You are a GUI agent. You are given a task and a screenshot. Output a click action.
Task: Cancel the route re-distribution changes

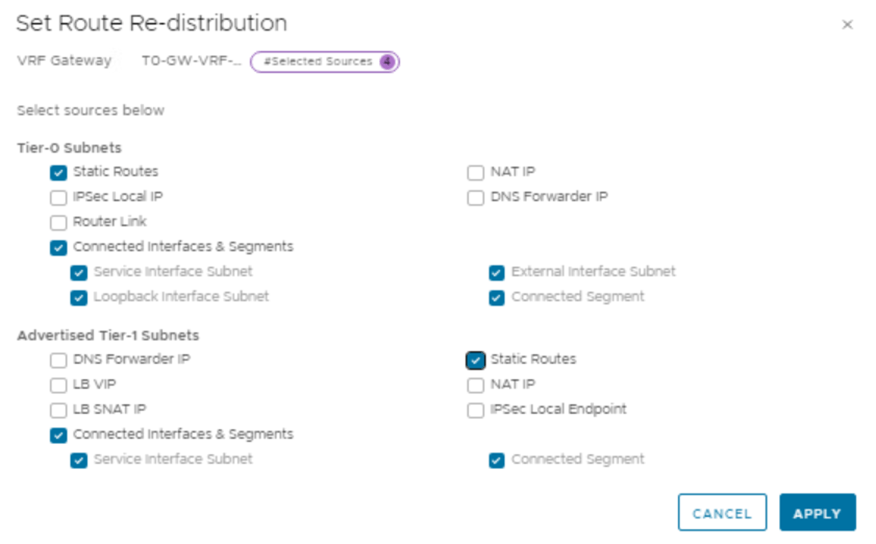tap(721, 513)
